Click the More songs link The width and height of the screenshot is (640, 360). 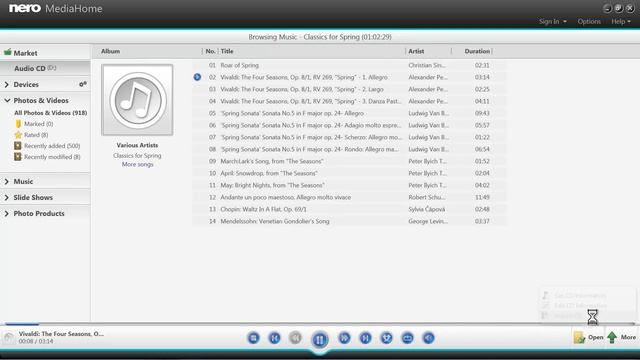(x=138, y=164)
